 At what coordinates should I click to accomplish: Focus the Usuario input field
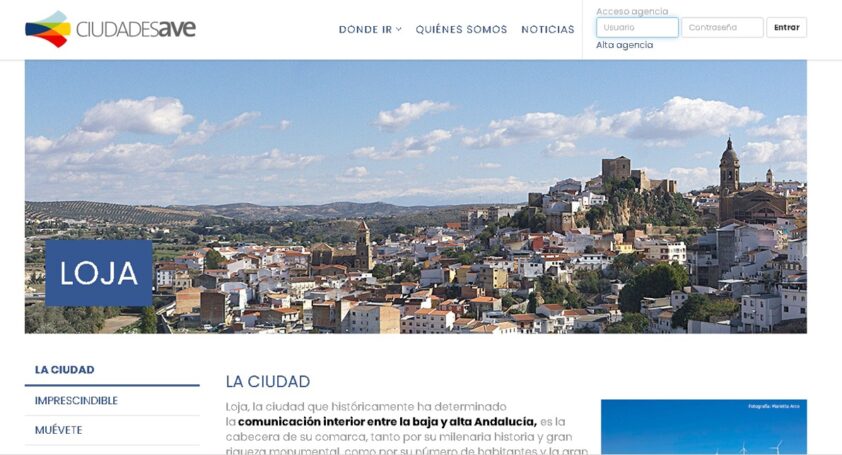click(637, 27)
